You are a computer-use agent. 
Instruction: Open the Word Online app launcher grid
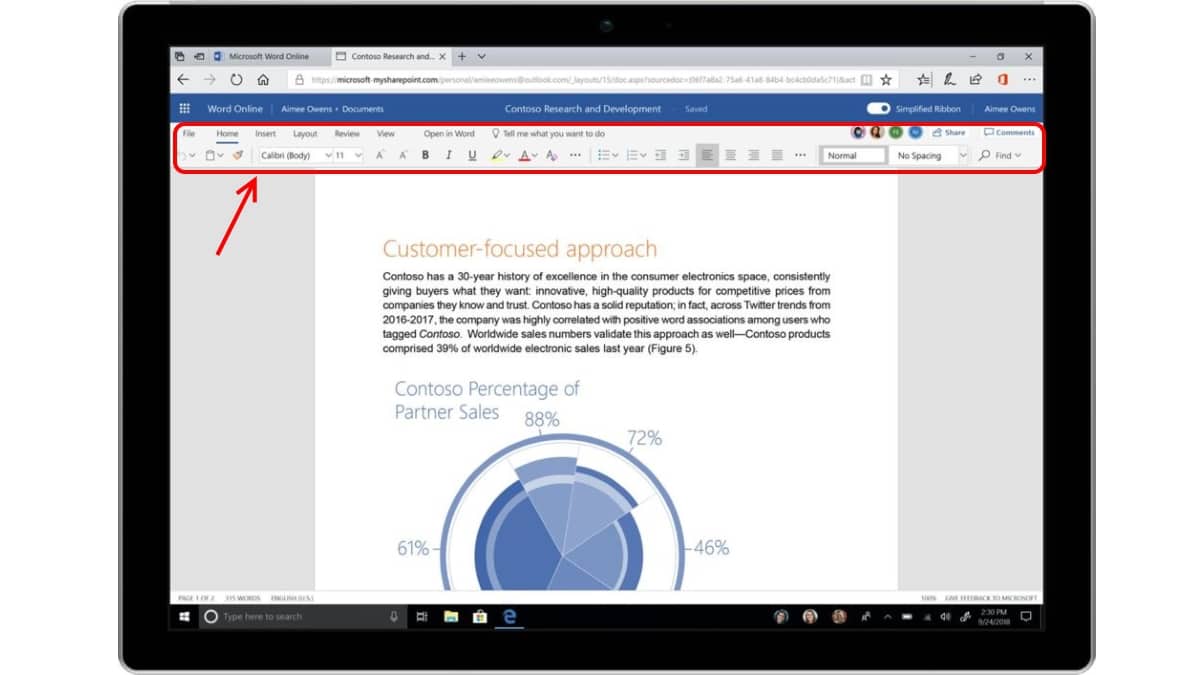[x=185, y=109]
